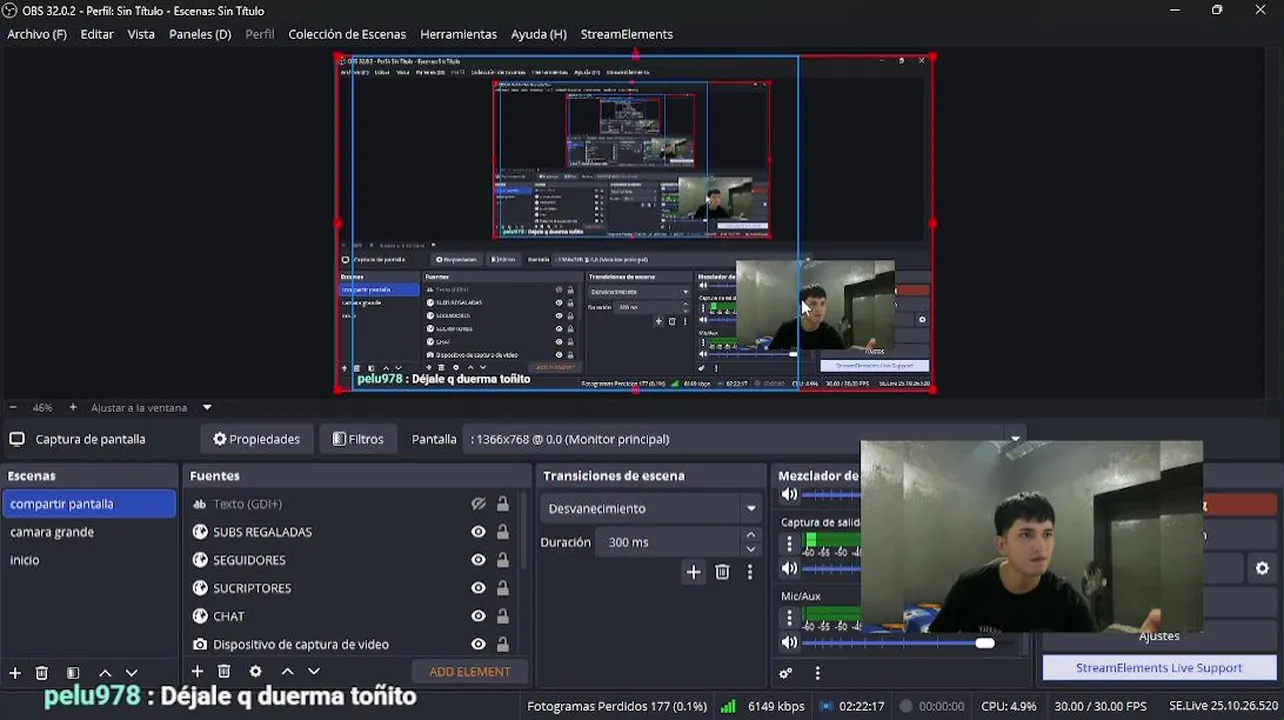This screenshot has height=720, width=1284.
Task: Open the Ayuda (H) menu
Action: pyautogui.click(x=538, y=34)
